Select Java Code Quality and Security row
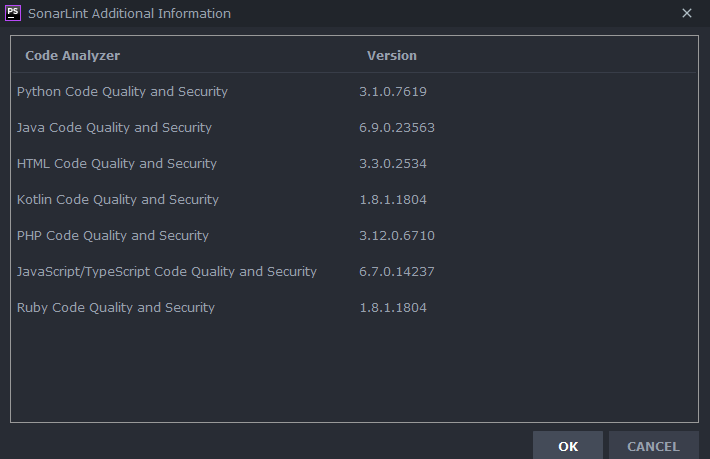The height and width of the screenshot is (459, 710). pyautogui.click(x=114, y=128)
